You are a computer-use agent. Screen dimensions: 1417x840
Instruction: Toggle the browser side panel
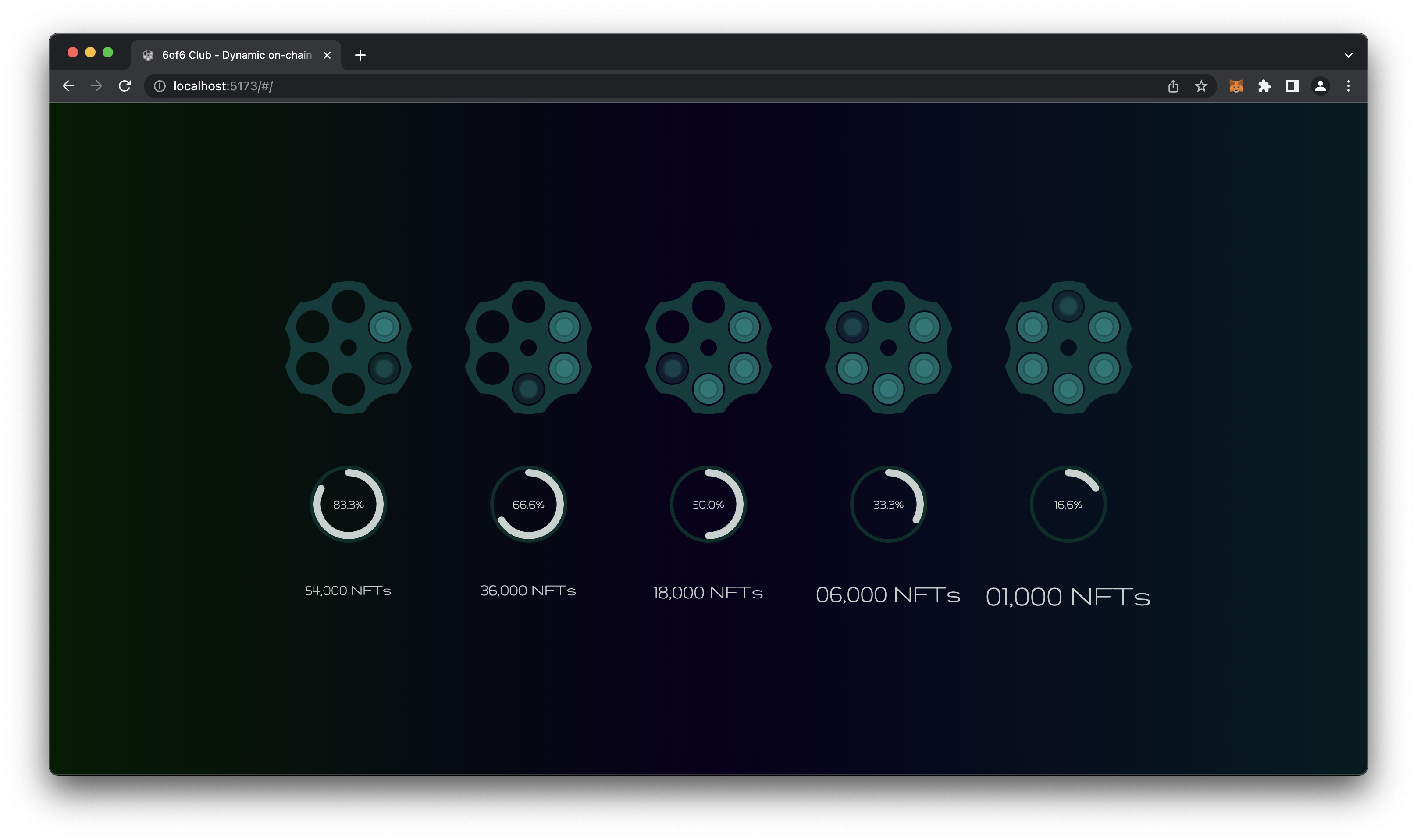pos(1292,86)
